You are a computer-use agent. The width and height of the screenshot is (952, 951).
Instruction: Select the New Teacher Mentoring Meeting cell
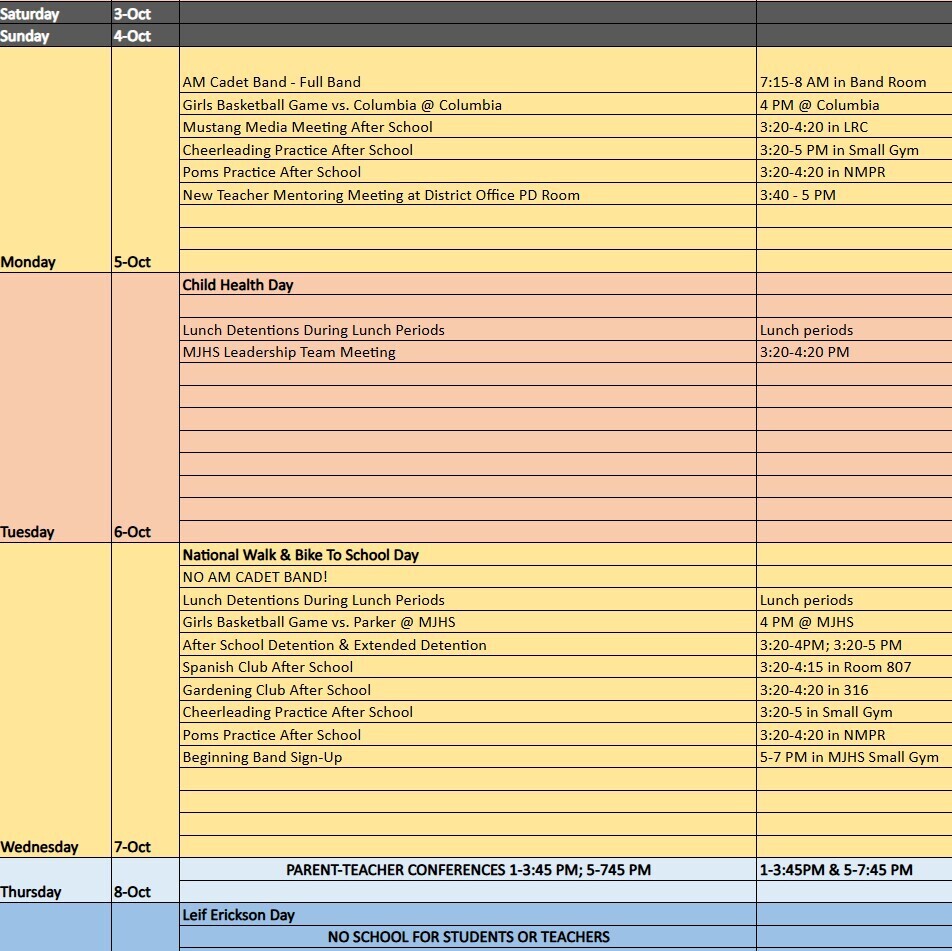pos(468,194)
